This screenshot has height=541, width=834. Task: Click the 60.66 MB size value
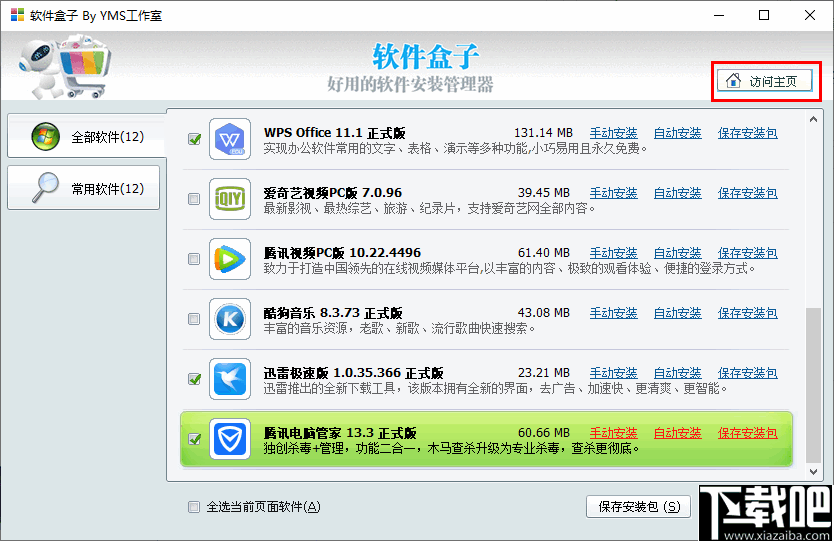tap(544, 434)
